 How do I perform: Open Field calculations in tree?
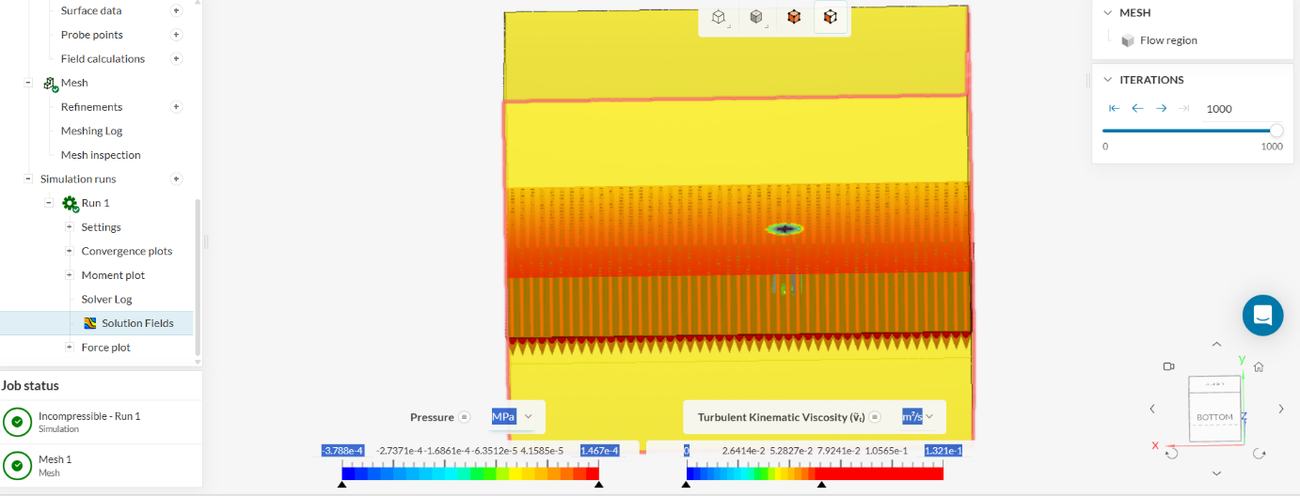tap(103, 58)
